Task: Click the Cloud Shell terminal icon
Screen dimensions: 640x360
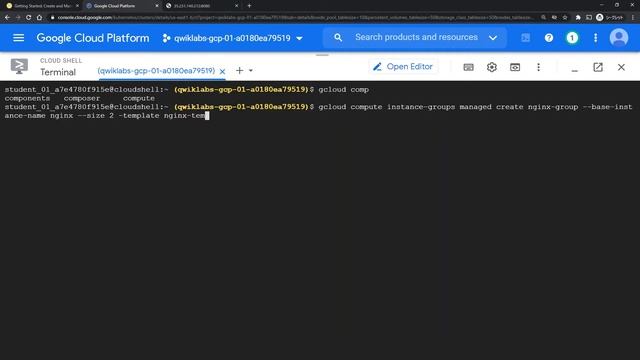Action: pos(19,66)
